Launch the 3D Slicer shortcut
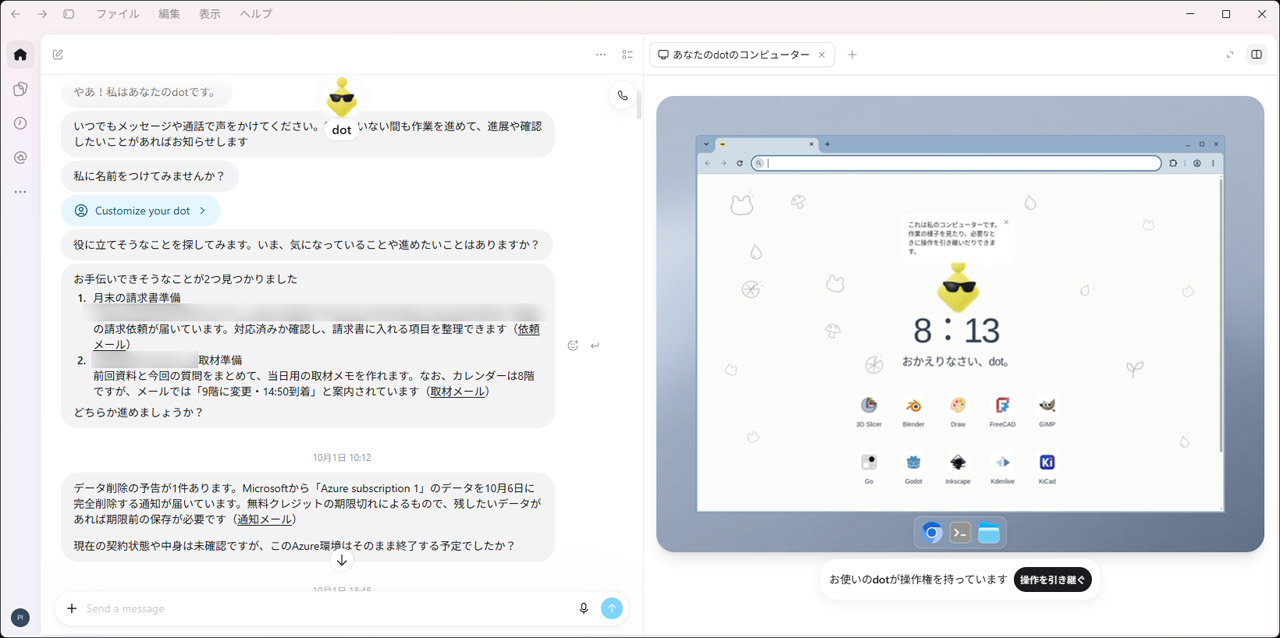This screenshot has height=638, width=1280. [x=869, y=411]
